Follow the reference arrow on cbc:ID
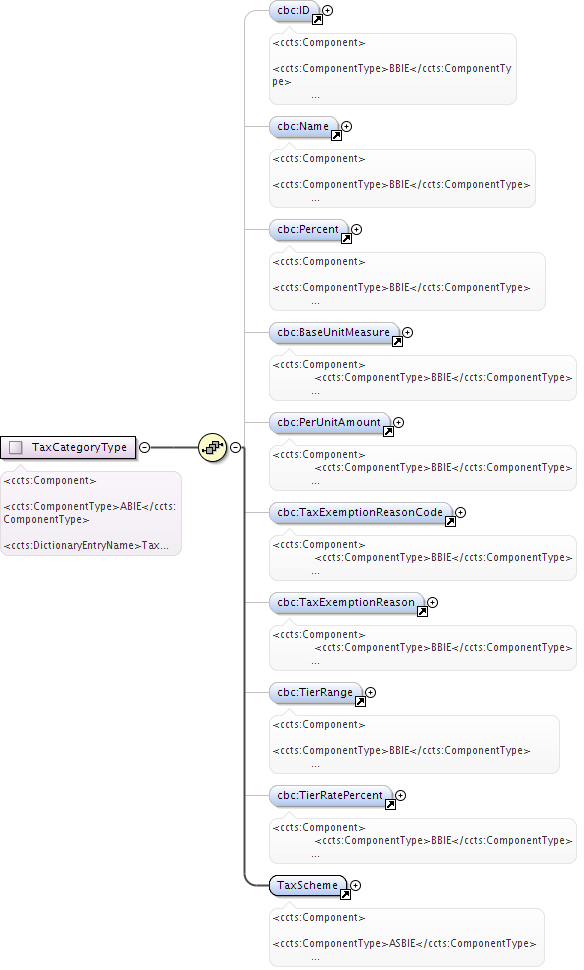Image resolution: width=584 pixels, height=970 pixels. (317, 20)
